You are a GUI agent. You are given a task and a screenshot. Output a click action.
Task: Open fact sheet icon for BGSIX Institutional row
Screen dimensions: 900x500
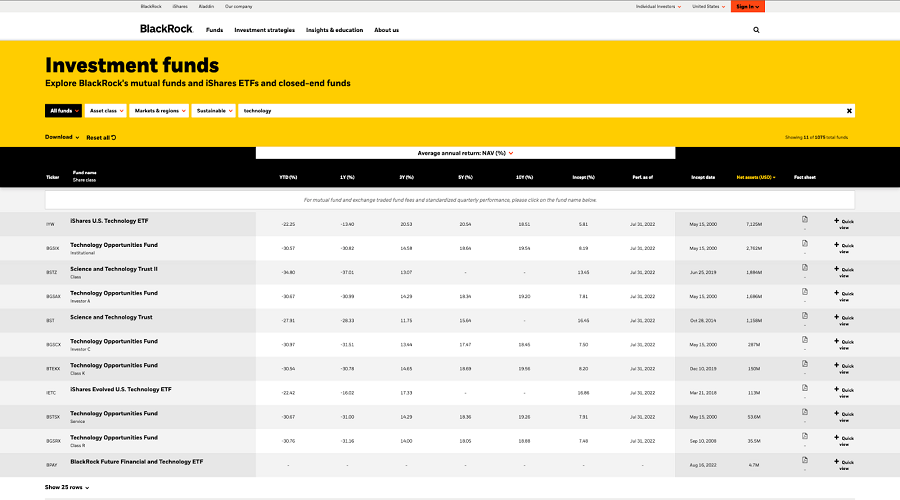(805, 243)
